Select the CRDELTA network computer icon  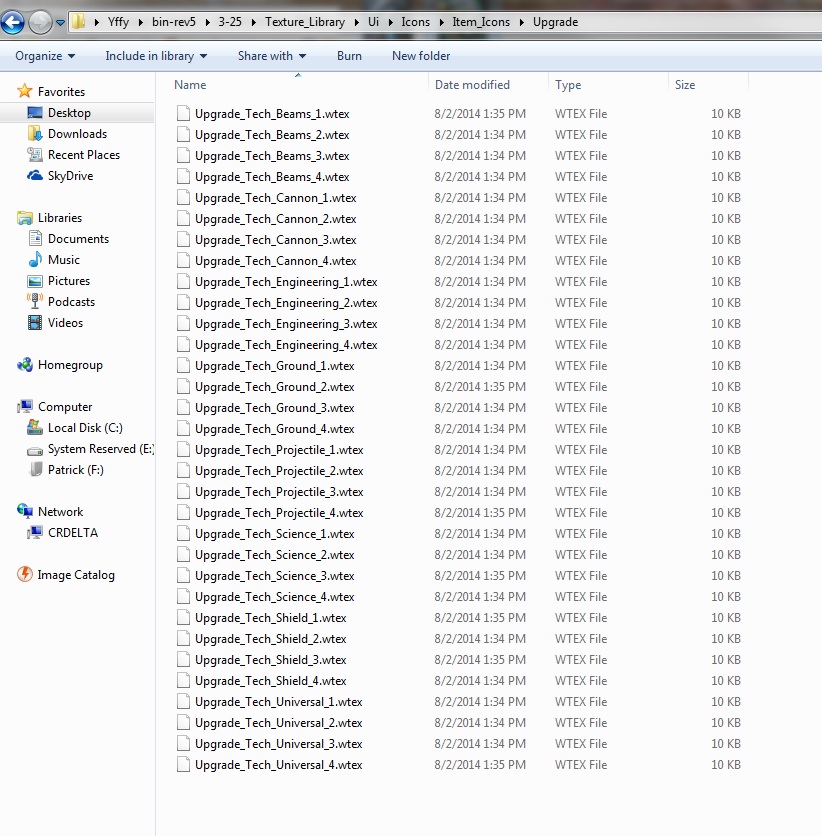[x=35, y=533]
